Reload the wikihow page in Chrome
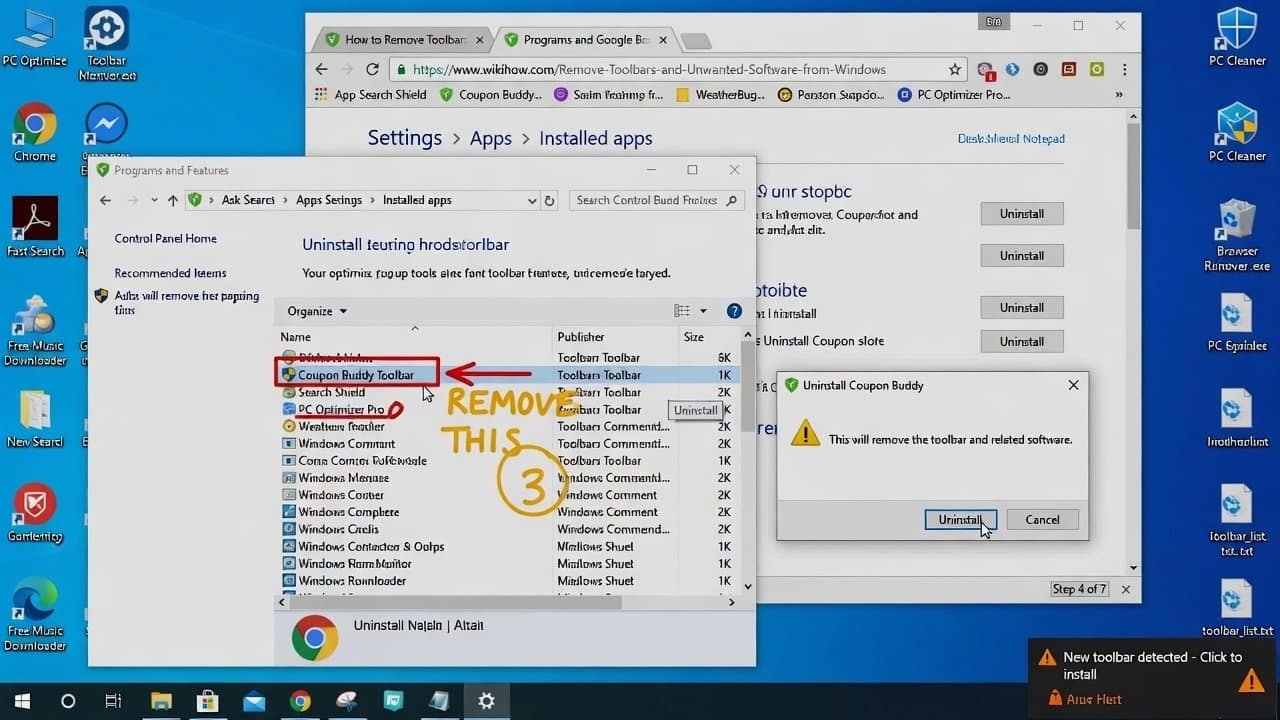The height and width of the screenshot is (720, 1280). coord(372,69)
